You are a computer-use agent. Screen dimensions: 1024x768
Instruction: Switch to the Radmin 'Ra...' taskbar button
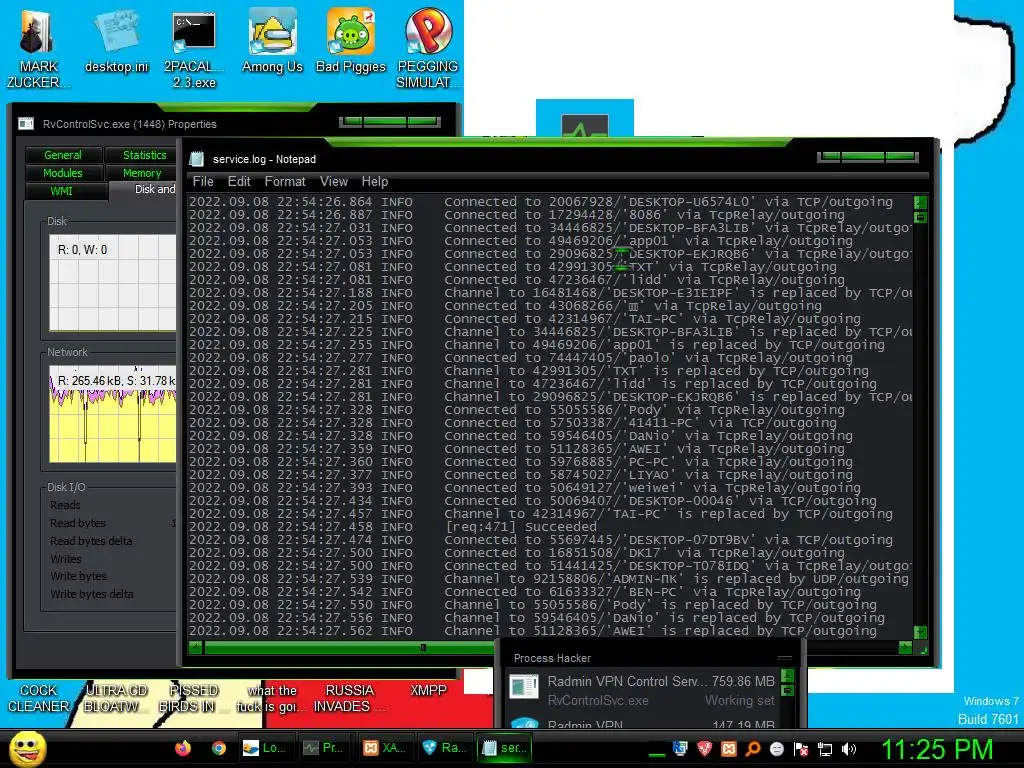444,748
